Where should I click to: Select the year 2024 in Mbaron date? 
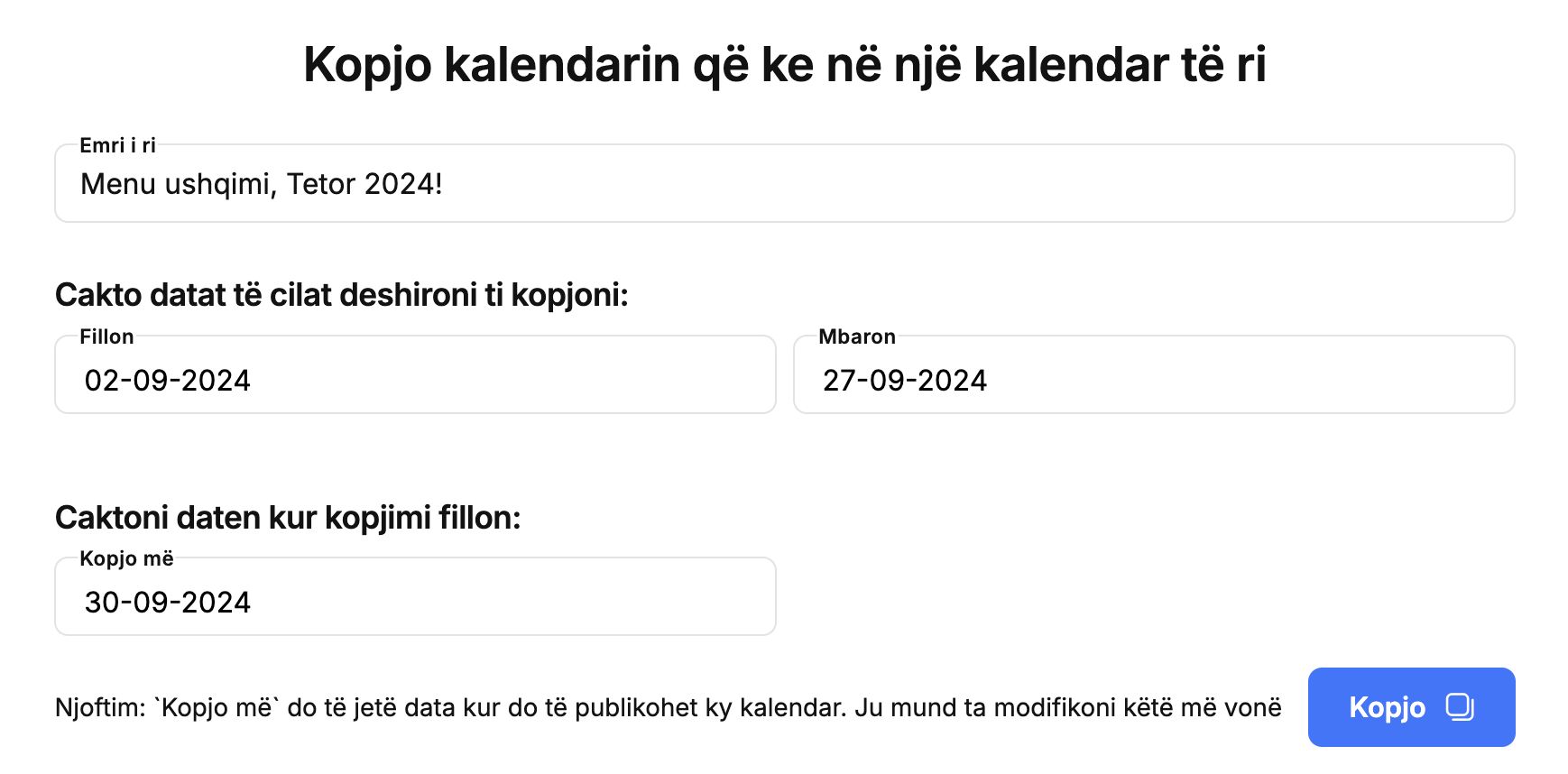click(953, 381)
